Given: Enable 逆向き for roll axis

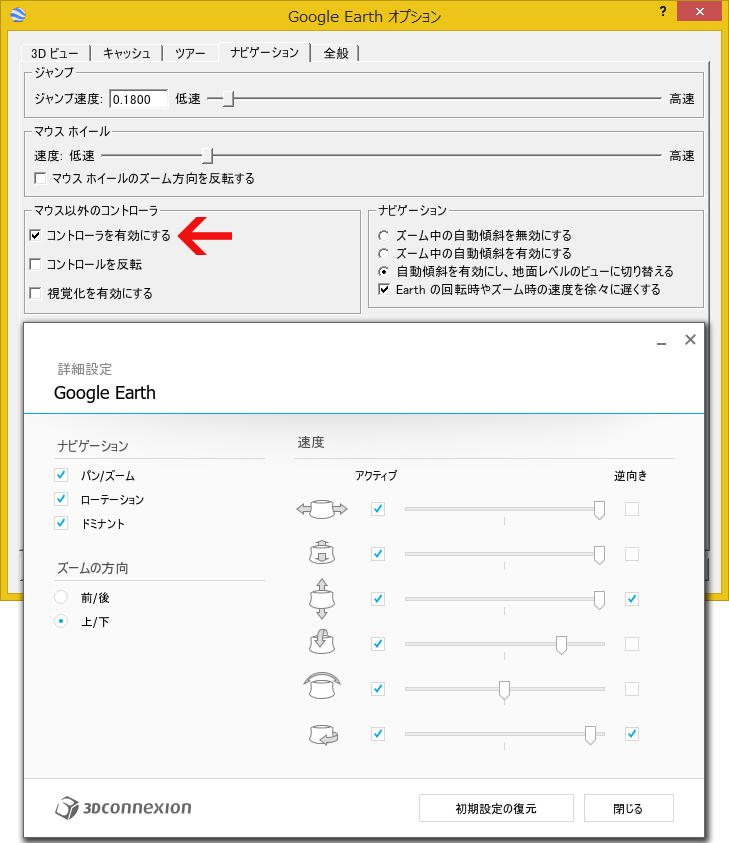Looking at the screenshot, I should point(632,689).
